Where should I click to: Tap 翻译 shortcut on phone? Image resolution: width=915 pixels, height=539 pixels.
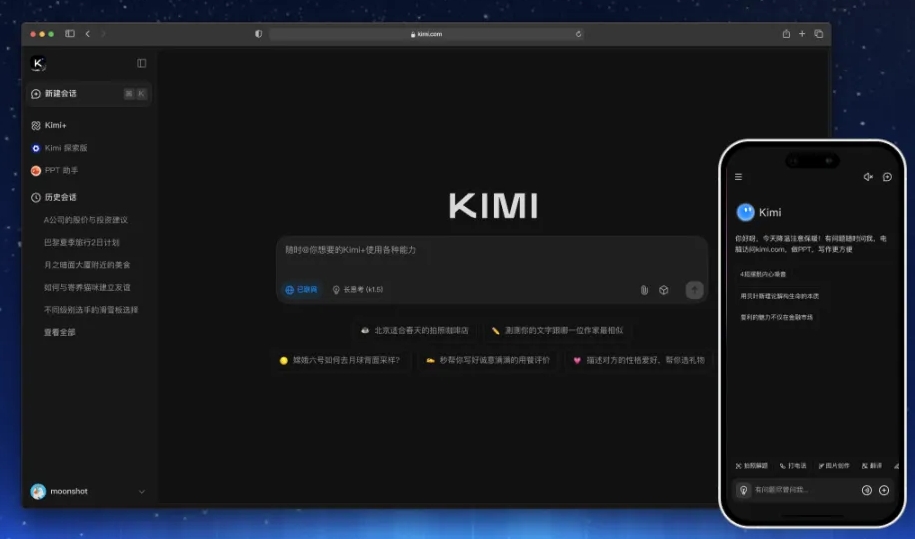tap(872, 466)
